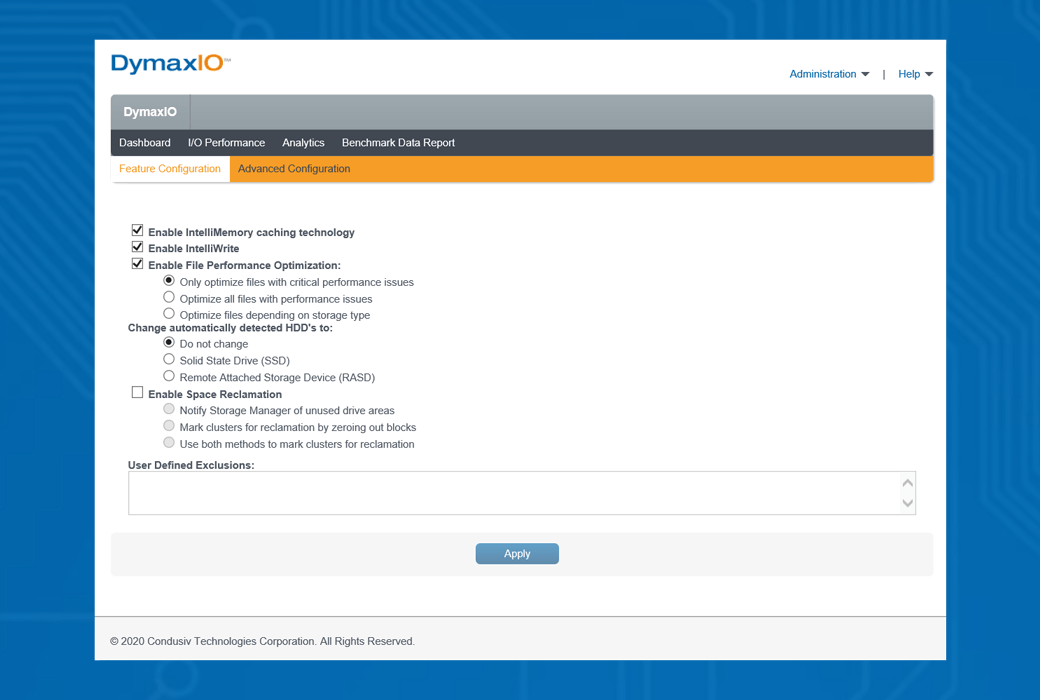Select the Feature Configuration tab

click(170, 169)
